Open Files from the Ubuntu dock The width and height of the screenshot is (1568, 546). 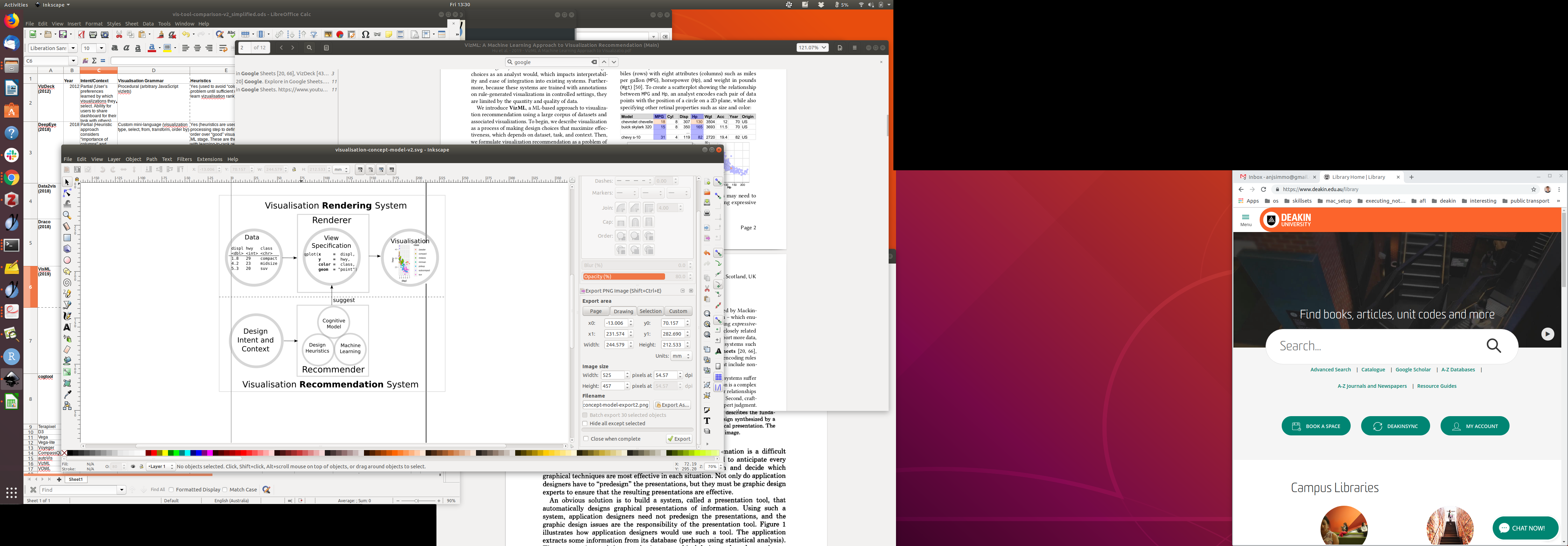11,64
